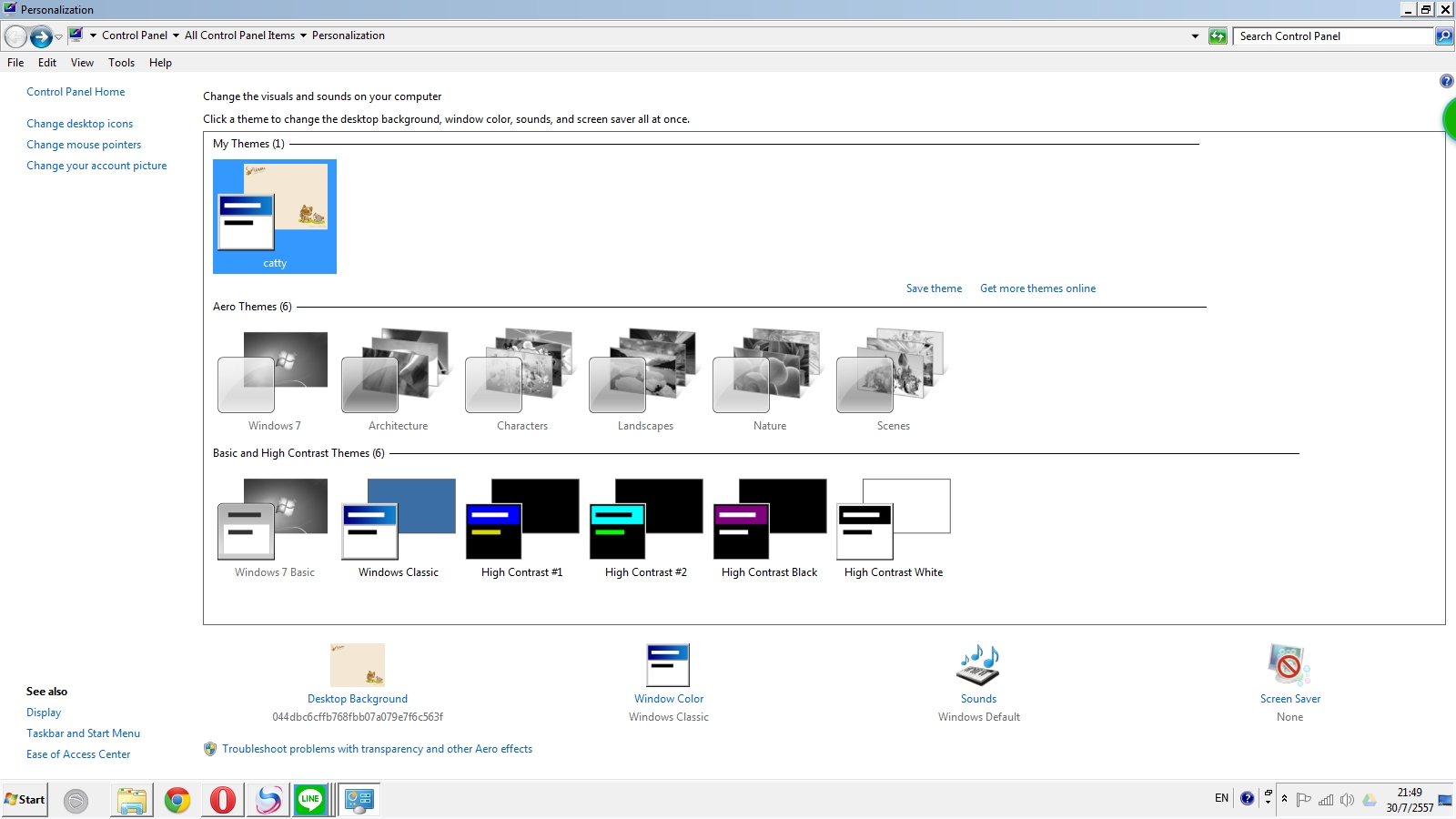Open Ease of Access Center link

tap(78, 754)
